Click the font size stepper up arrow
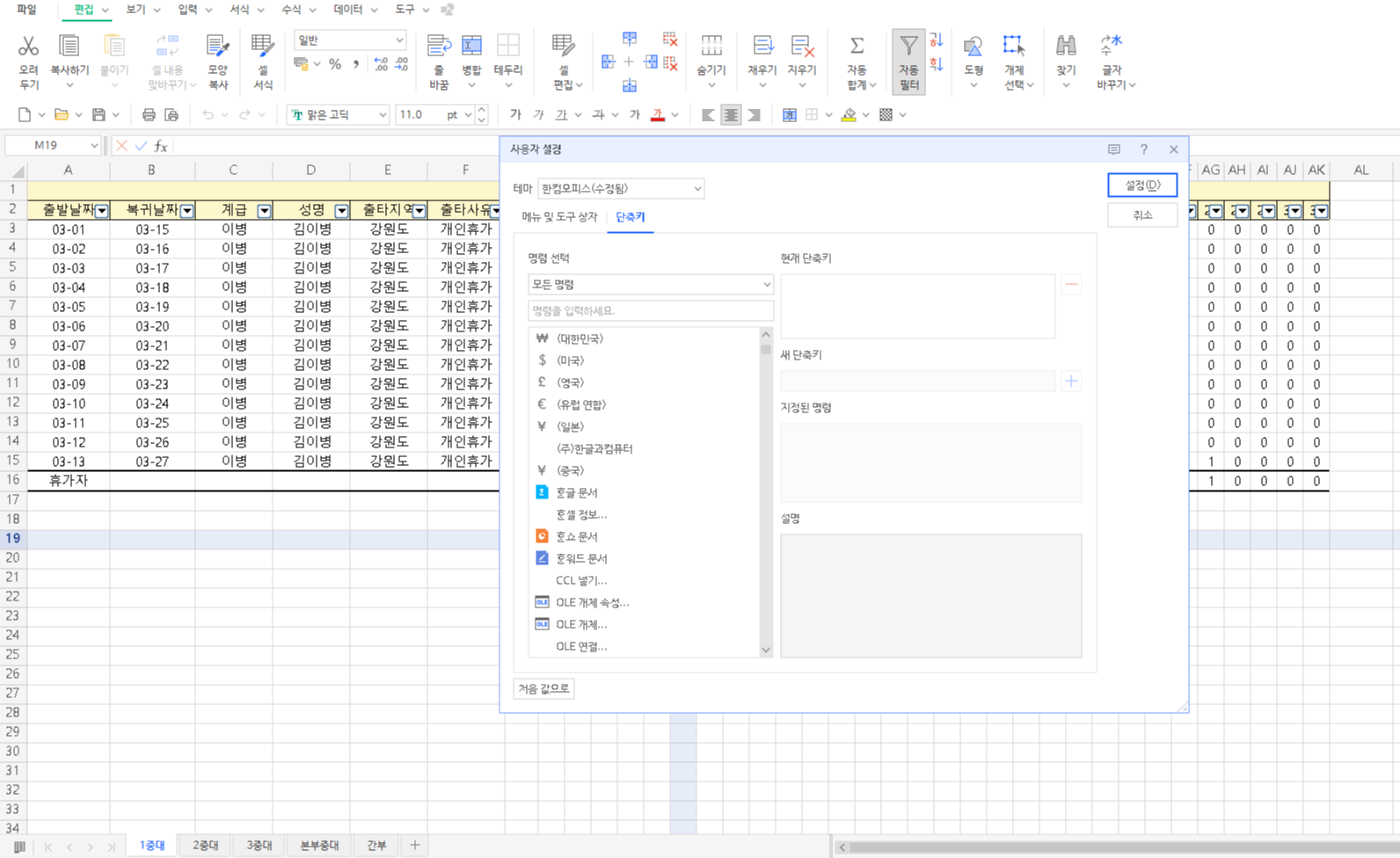The height and width of the screenshot is (858, 1400). (481, 110)
